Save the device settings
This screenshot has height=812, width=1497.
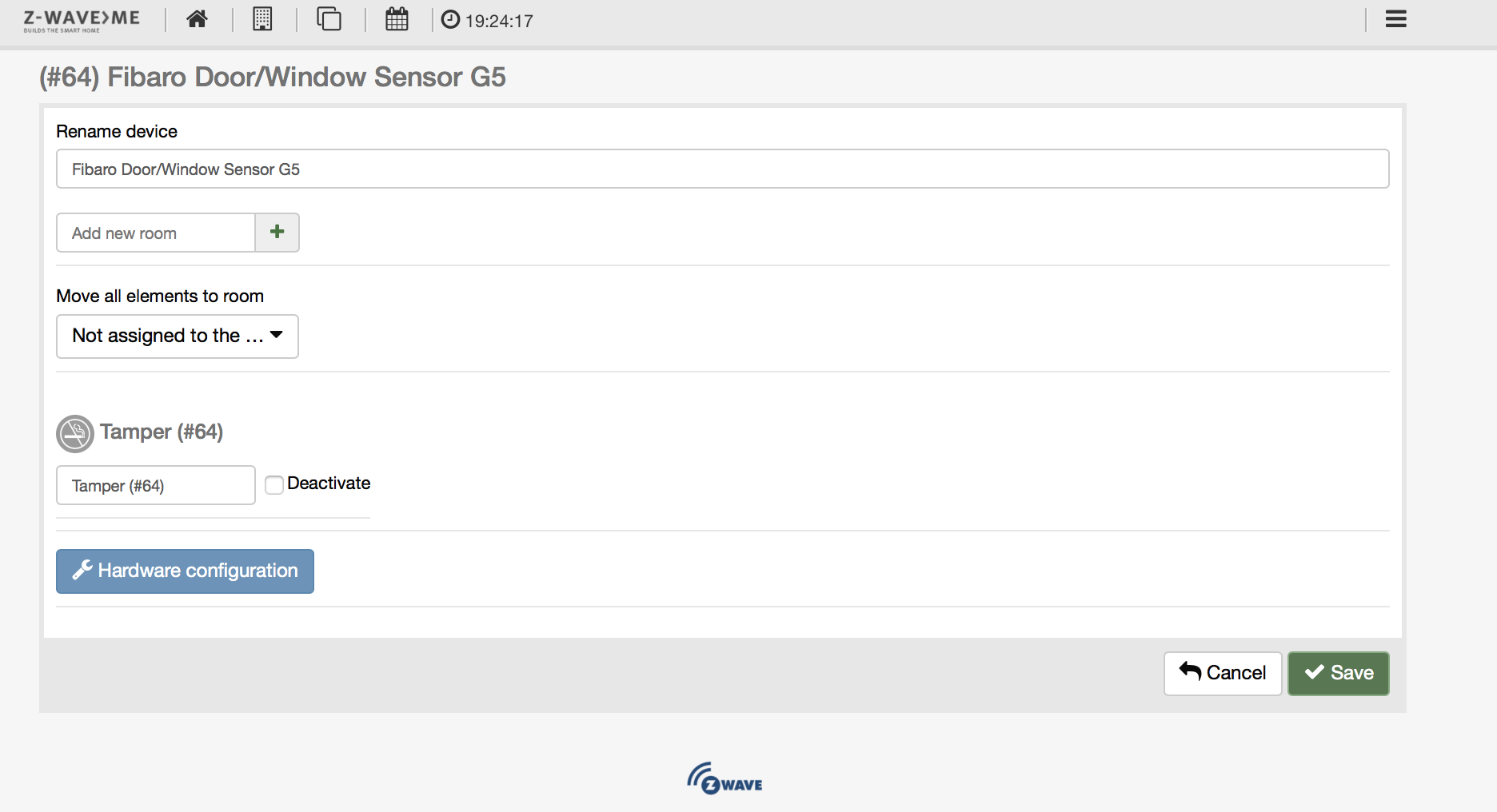[x=1339, y=673]
